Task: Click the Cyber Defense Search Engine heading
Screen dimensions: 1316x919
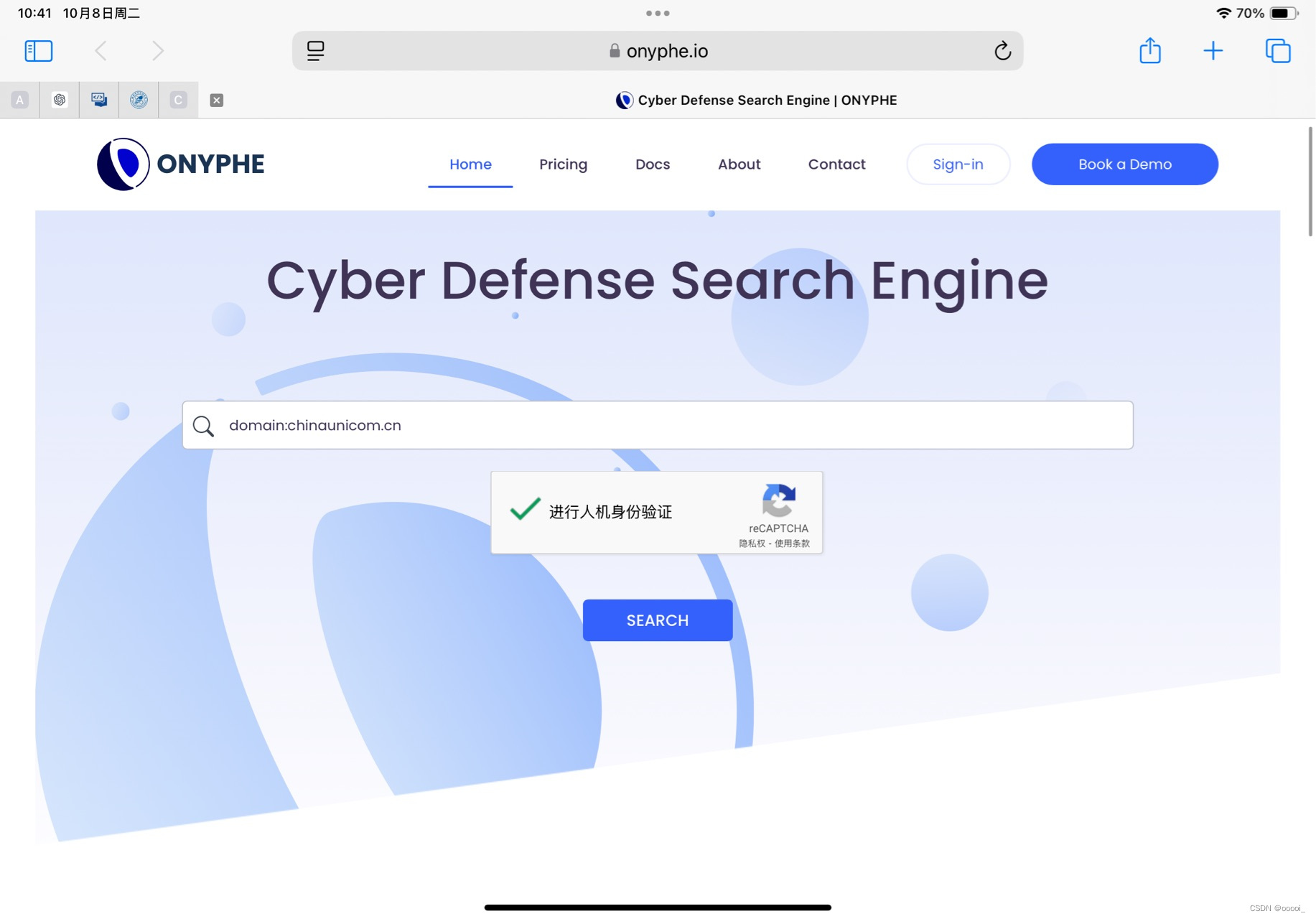Action: pyautogui.click(x=657, y=281)
